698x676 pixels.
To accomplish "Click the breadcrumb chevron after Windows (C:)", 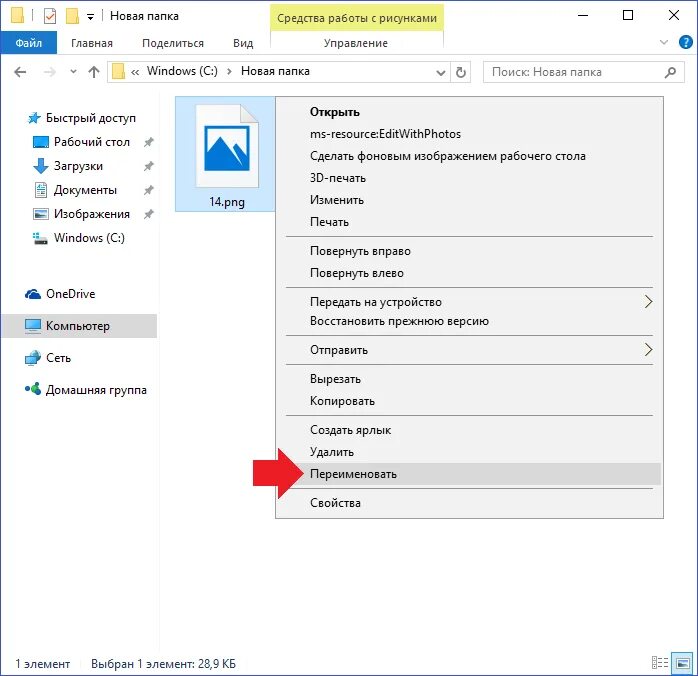I will (x=229, y=72).
